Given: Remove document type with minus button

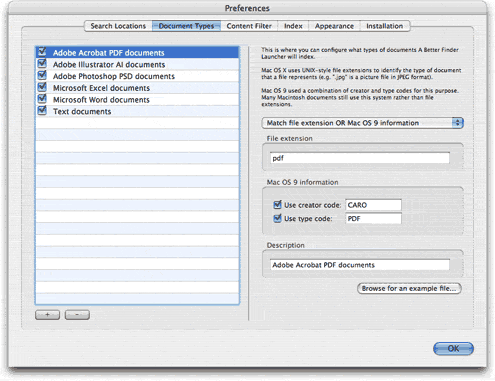Looking at the screenshot, I should point(77,315).
